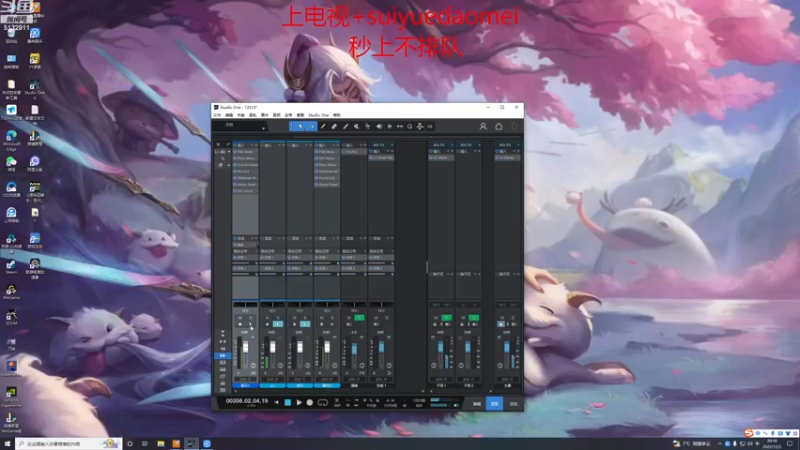Close the mixer with the X icon
The width and height of the screenshot is (800, 450).
click(218, 145)
